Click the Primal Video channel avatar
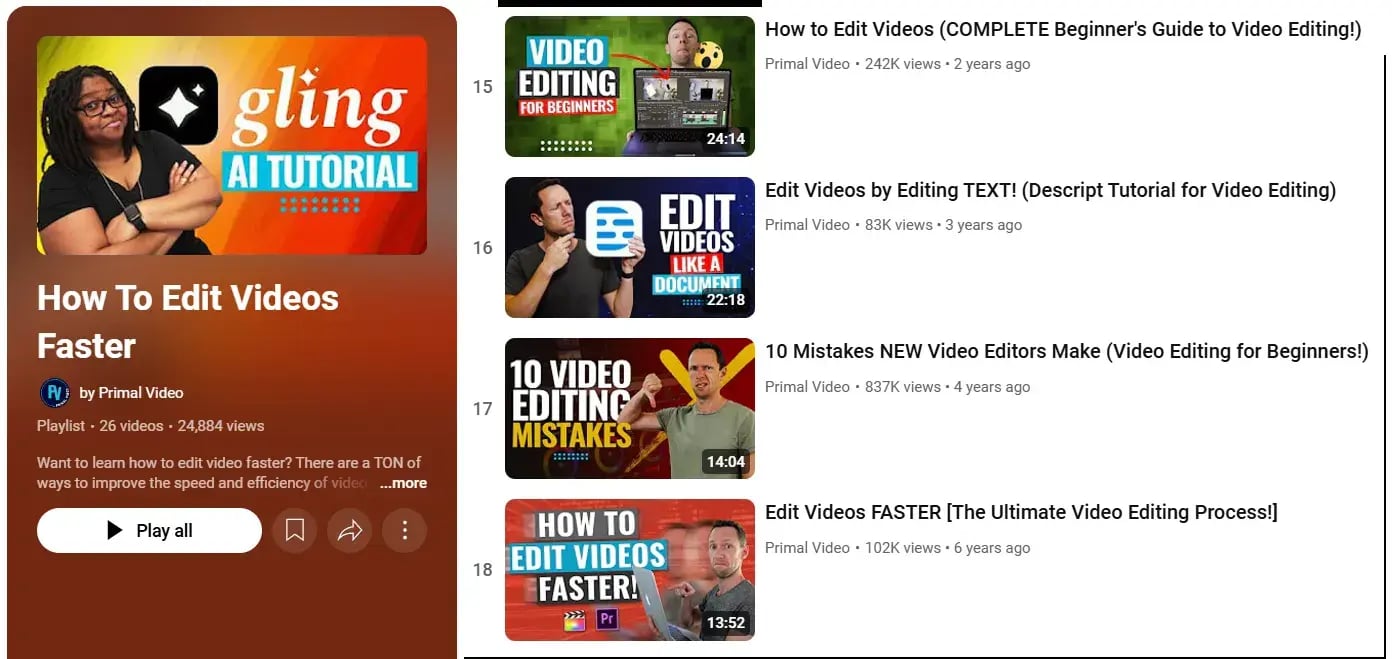Image resolution: width=1392 pixels, height=659 pixels. pyautogui.click(x=54, y=393)
